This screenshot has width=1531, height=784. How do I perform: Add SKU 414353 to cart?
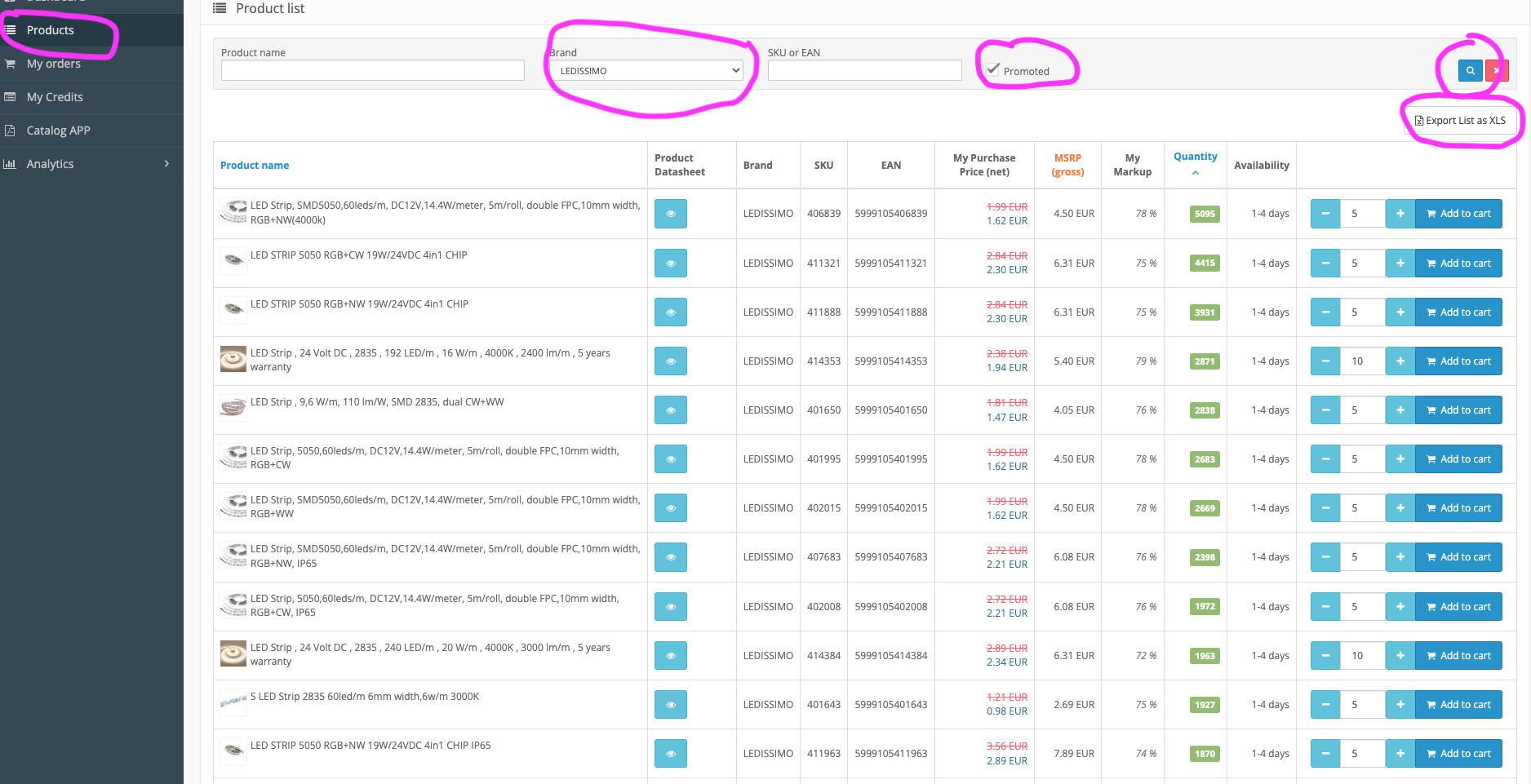(1458, 361)
